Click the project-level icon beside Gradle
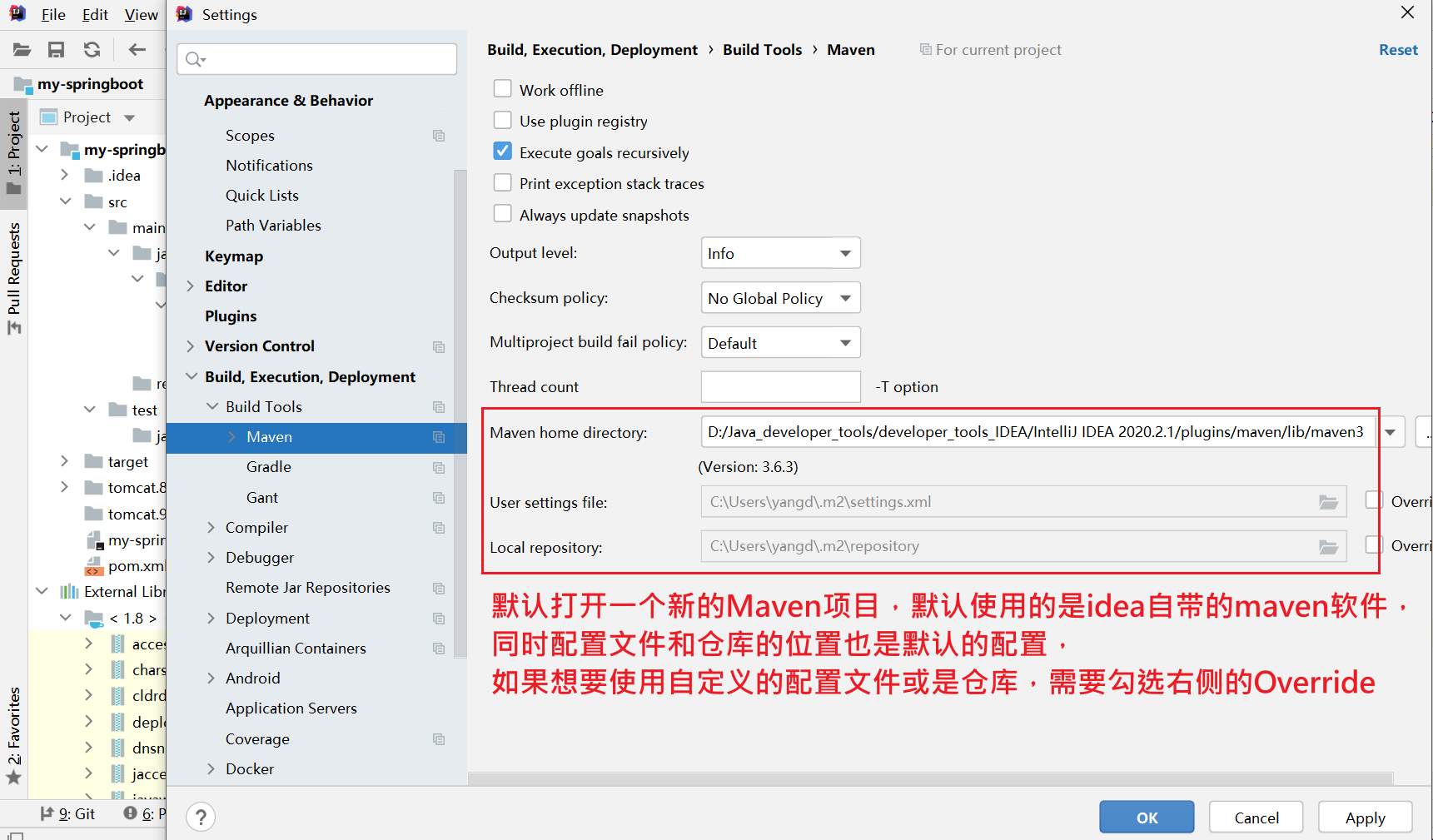This screenshot has height=840, width=1433. pos(439,468)
